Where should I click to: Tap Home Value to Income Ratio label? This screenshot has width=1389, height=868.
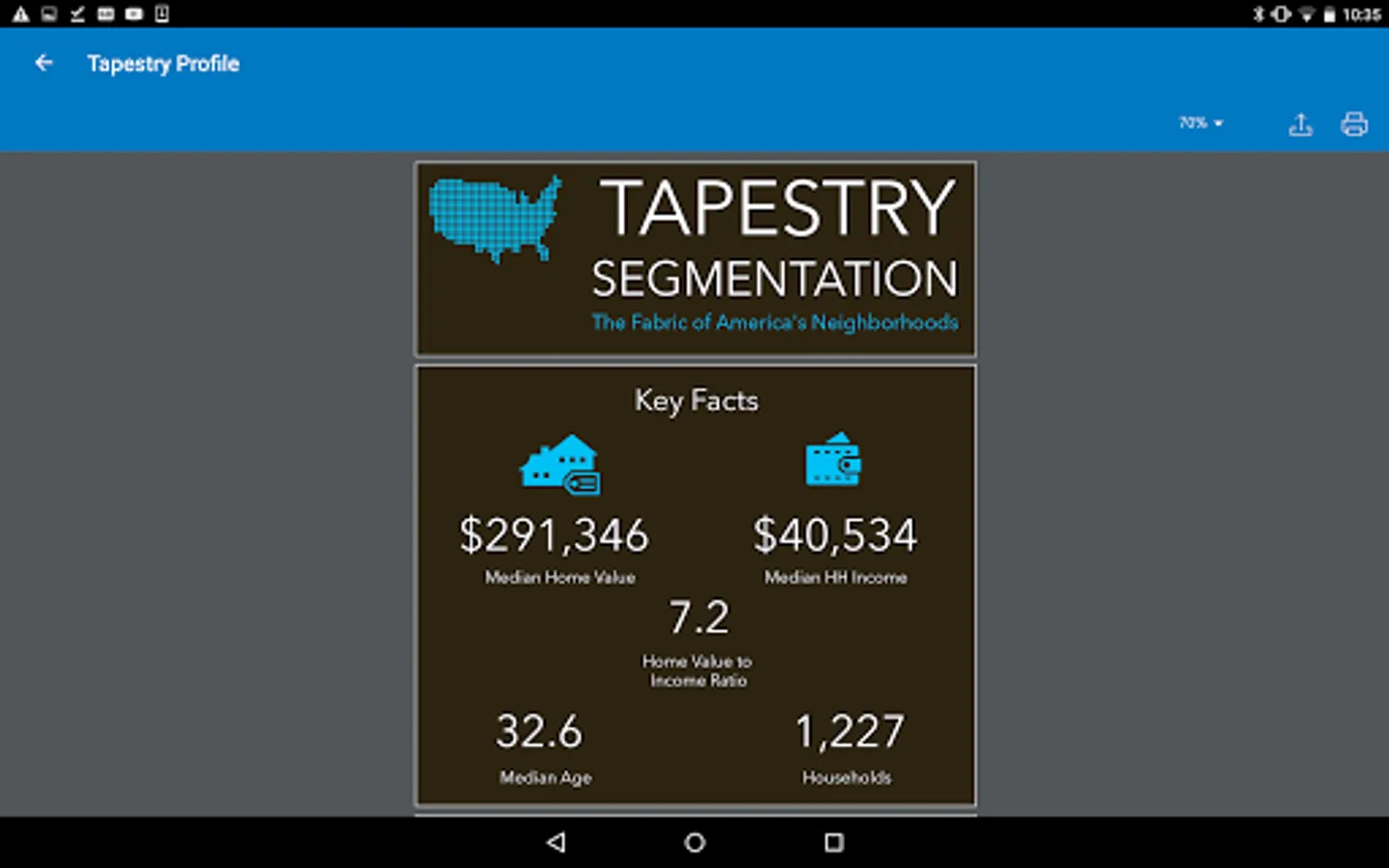point(697,671)
